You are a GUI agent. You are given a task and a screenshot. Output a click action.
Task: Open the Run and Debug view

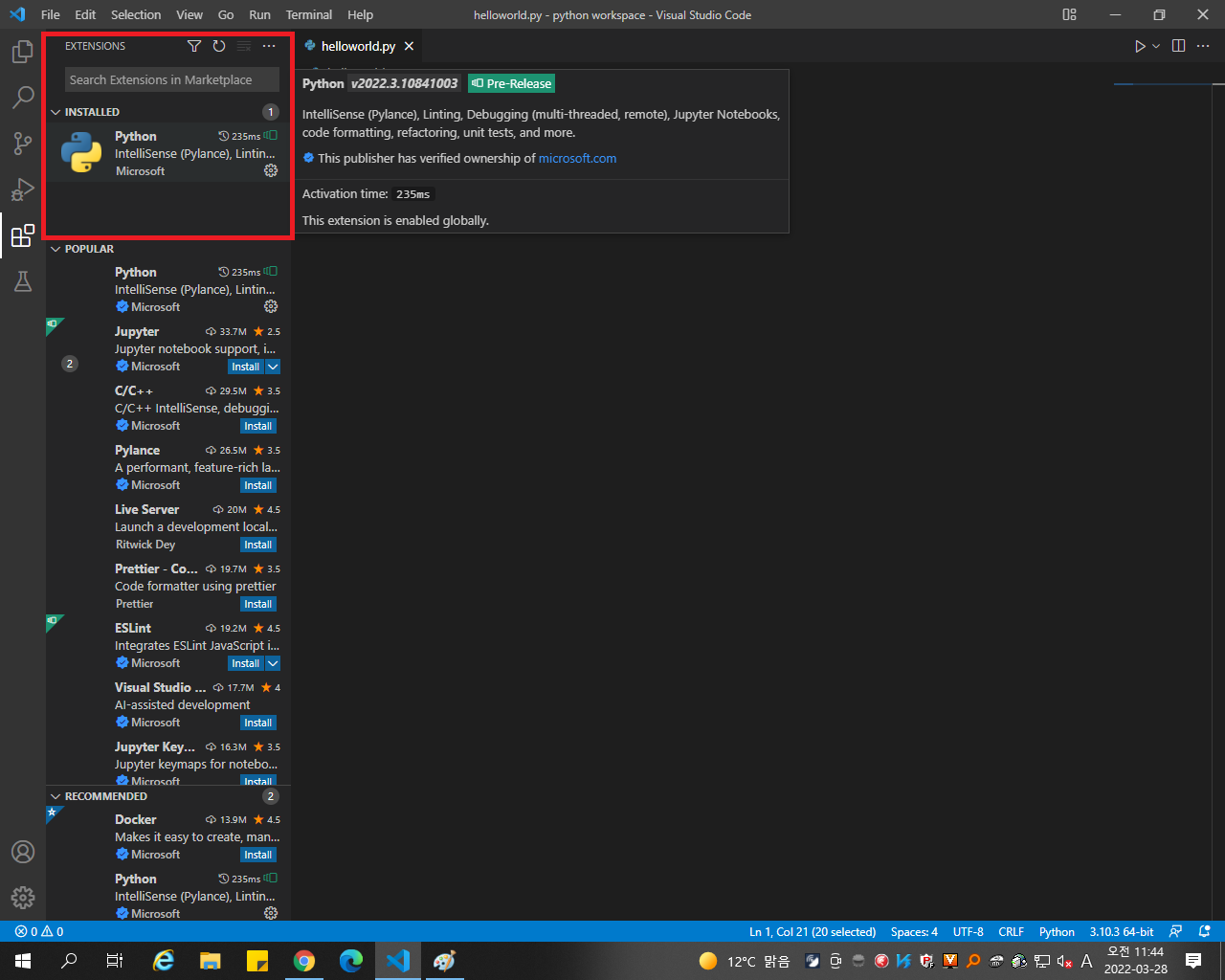[x=23, y=189]
